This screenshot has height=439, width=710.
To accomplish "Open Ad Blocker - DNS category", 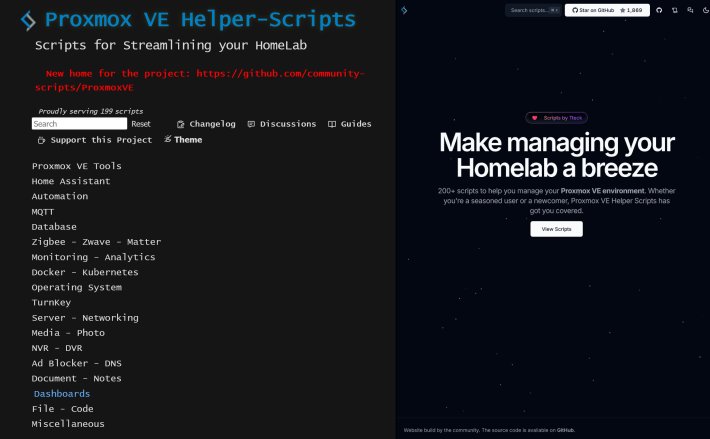I will (x=77, y=363).
